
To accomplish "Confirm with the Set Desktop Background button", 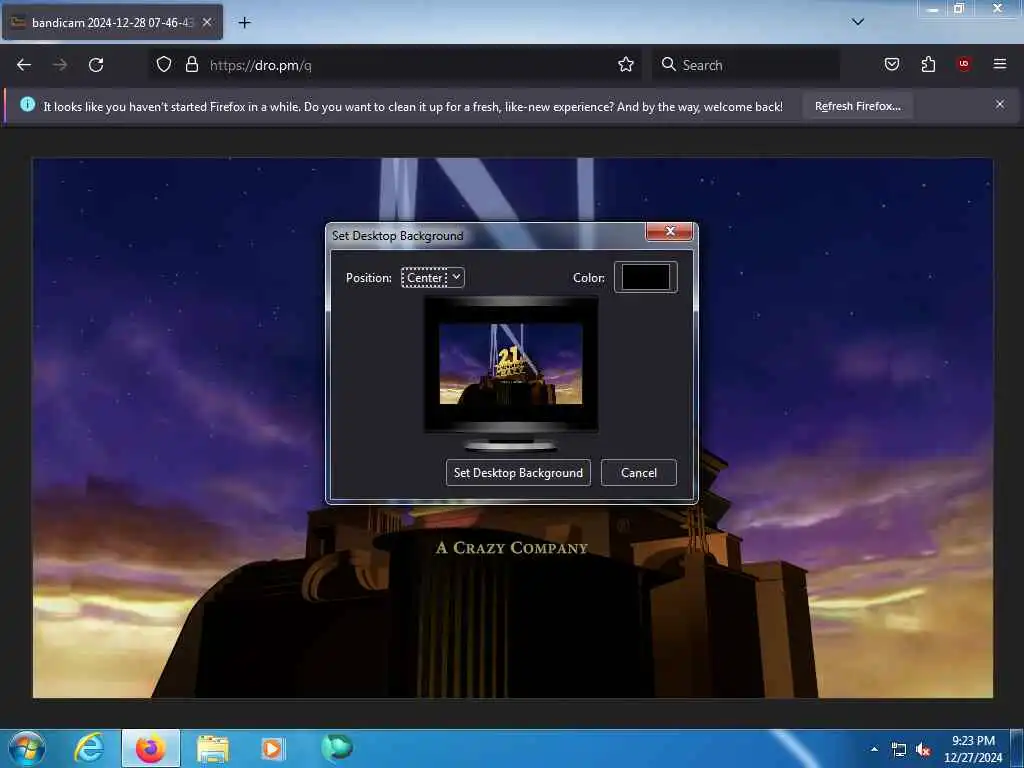I will (518, 472).
